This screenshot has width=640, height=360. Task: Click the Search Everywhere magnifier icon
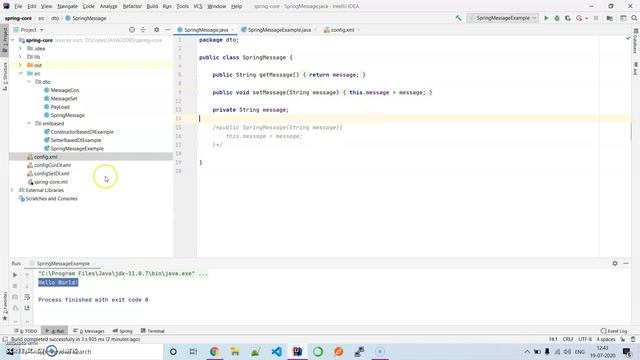tap(634, 18)
